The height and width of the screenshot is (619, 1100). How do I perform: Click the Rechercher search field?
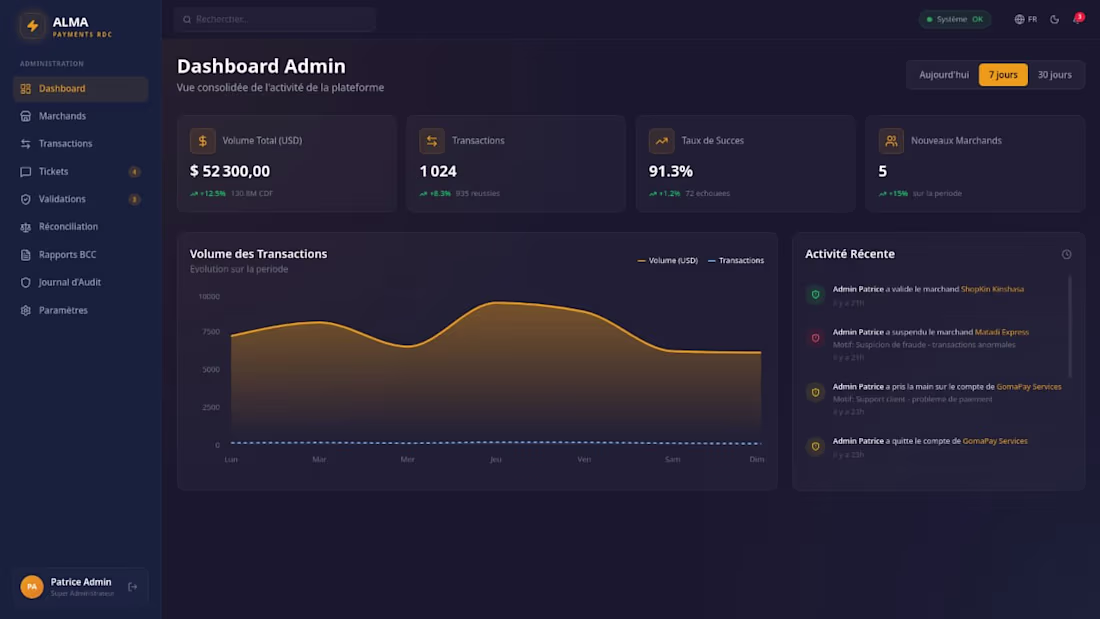point(275,20)
